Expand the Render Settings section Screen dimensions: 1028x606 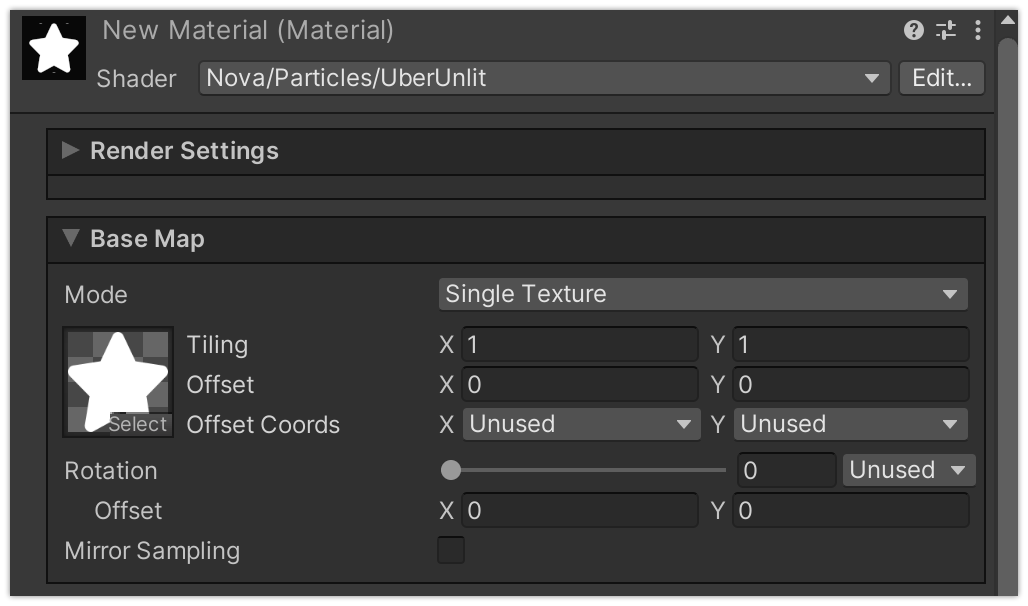[x=70, y=151]
